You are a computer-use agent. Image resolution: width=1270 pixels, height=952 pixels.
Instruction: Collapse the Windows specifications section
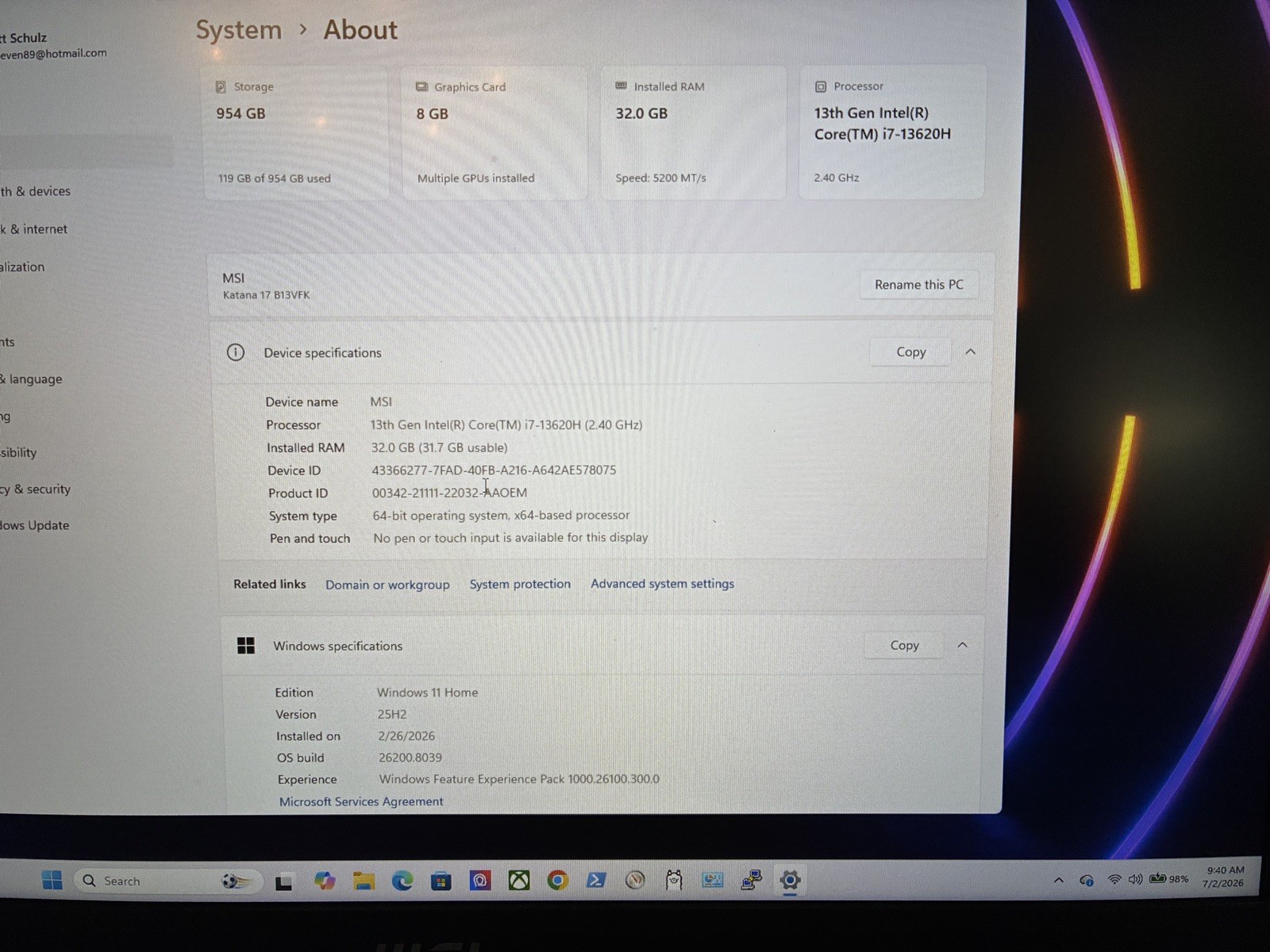(962, 645)
